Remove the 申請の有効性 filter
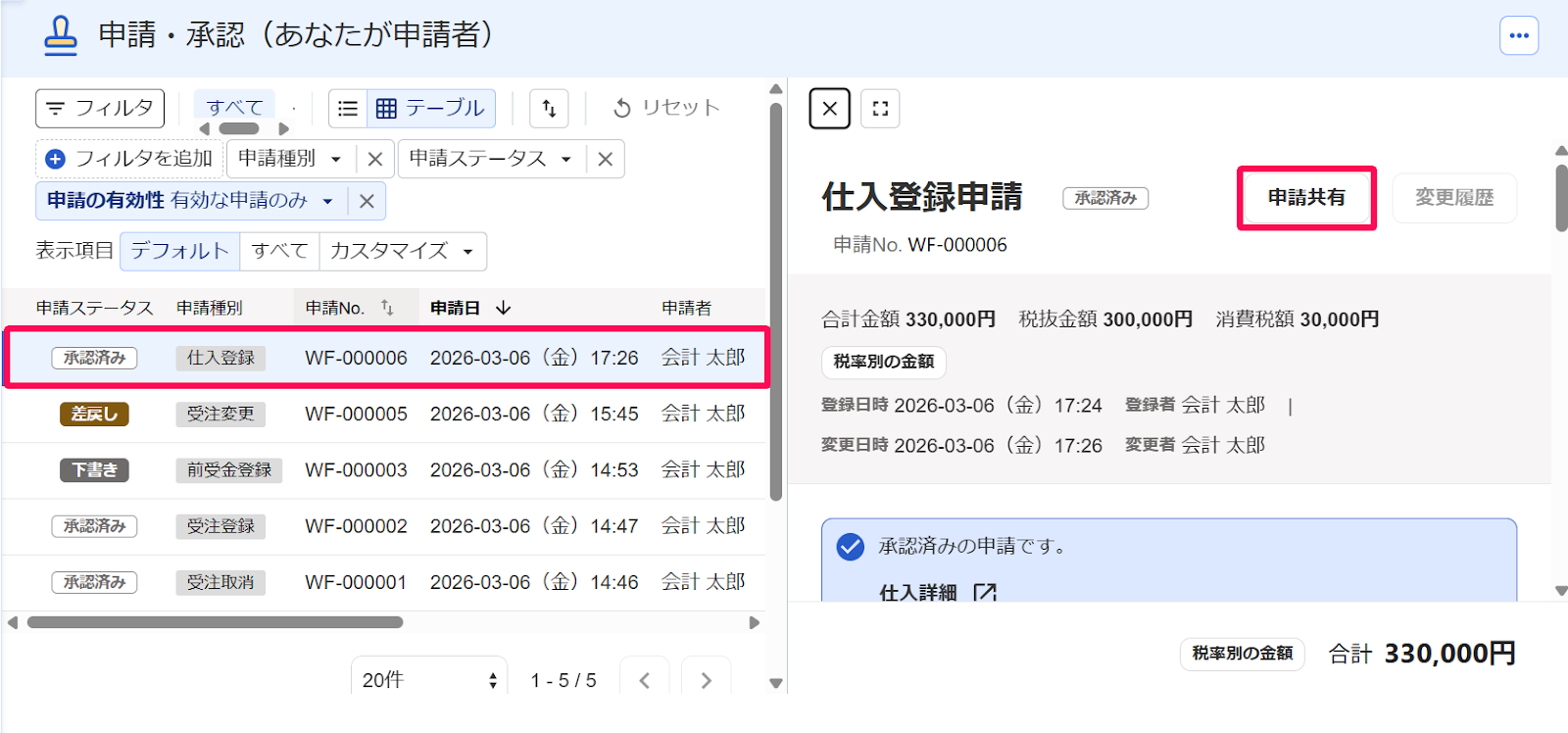Screen dimensions: 1568x733 tap(367, 201)
